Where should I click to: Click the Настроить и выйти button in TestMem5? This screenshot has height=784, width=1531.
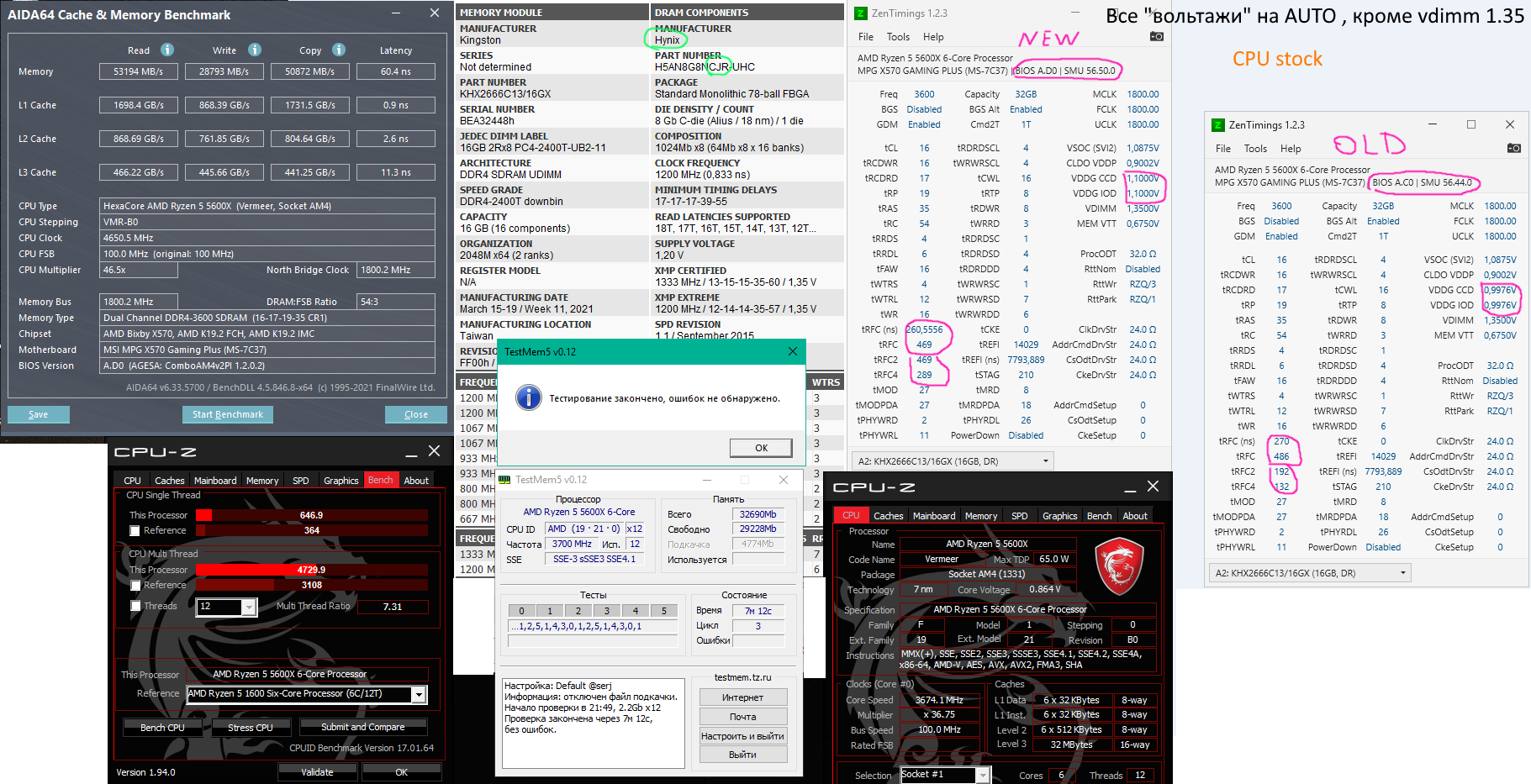click(743, 736)
